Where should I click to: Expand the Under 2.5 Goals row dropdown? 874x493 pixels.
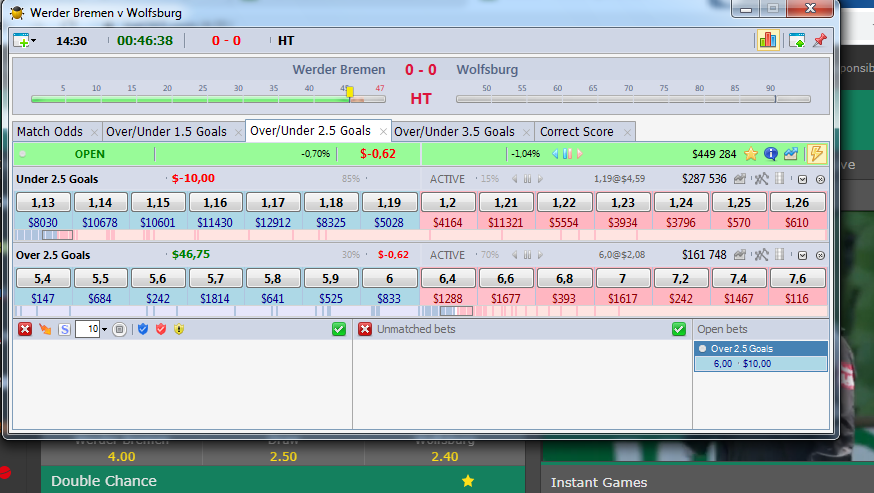click(x=802, y=180)
